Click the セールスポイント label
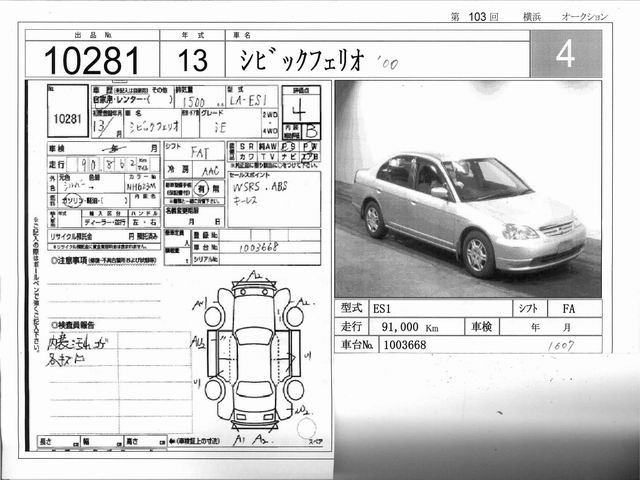 tap(250, 175)
